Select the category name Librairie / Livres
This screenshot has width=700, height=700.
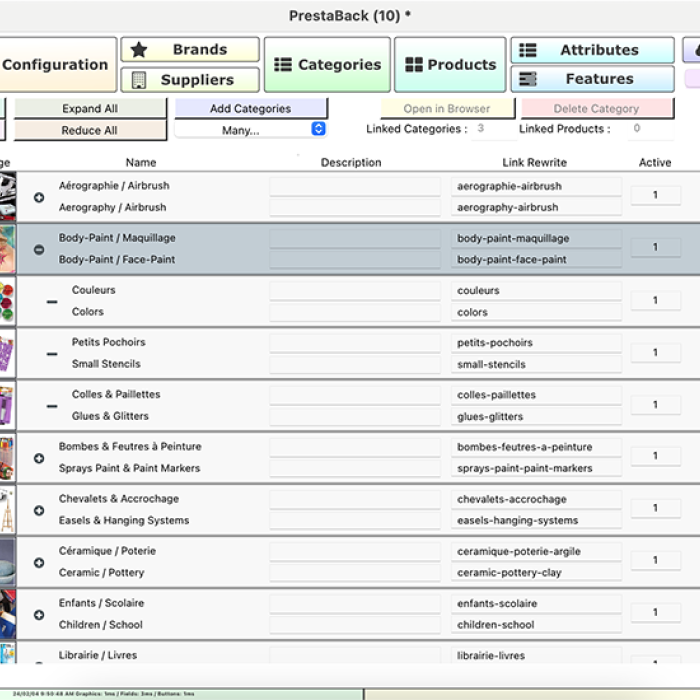click(x=98, y=655)
